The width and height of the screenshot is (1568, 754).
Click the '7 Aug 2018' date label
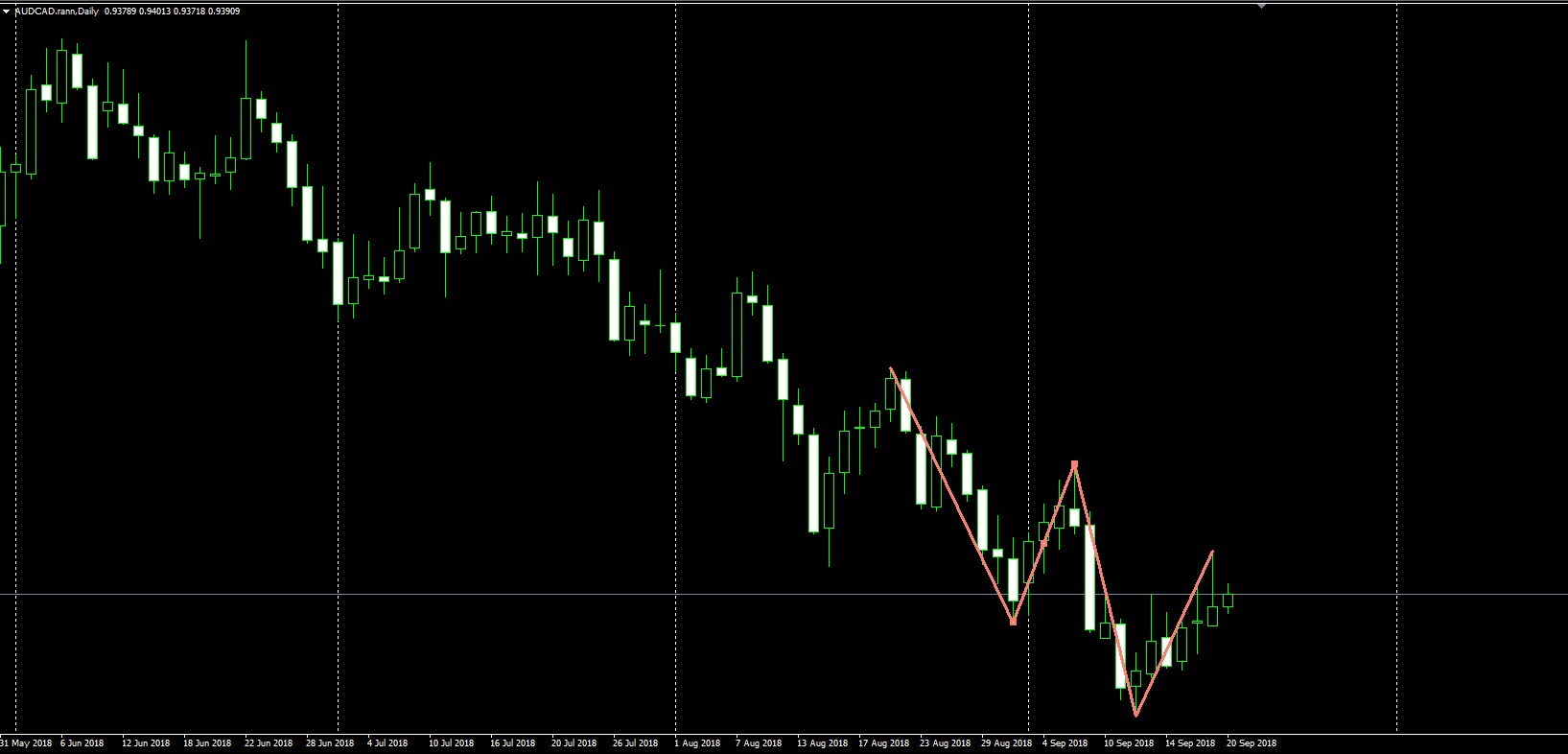[759, 743]
